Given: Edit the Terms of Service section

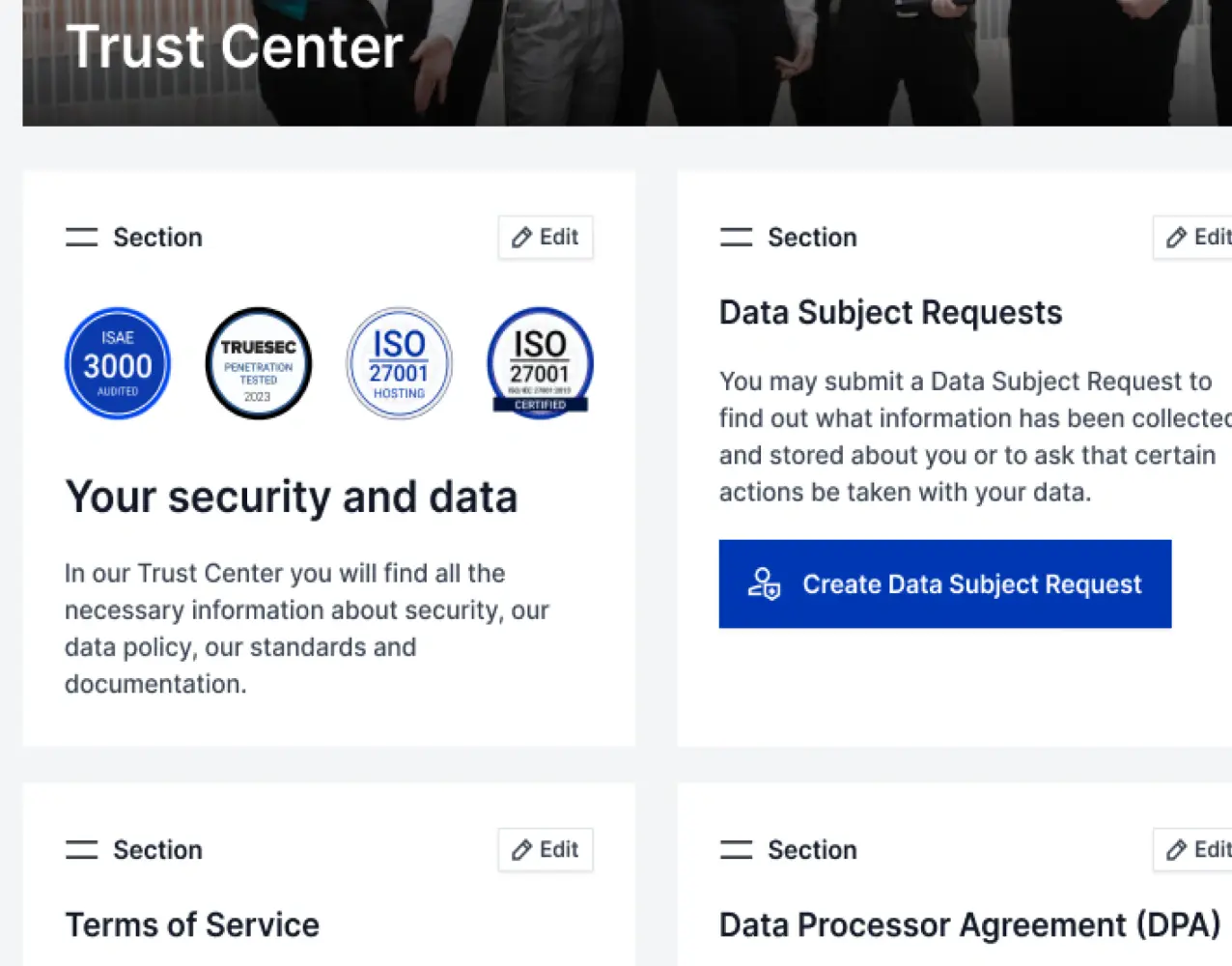Looking at the screenshot, I should click(546, 850).
